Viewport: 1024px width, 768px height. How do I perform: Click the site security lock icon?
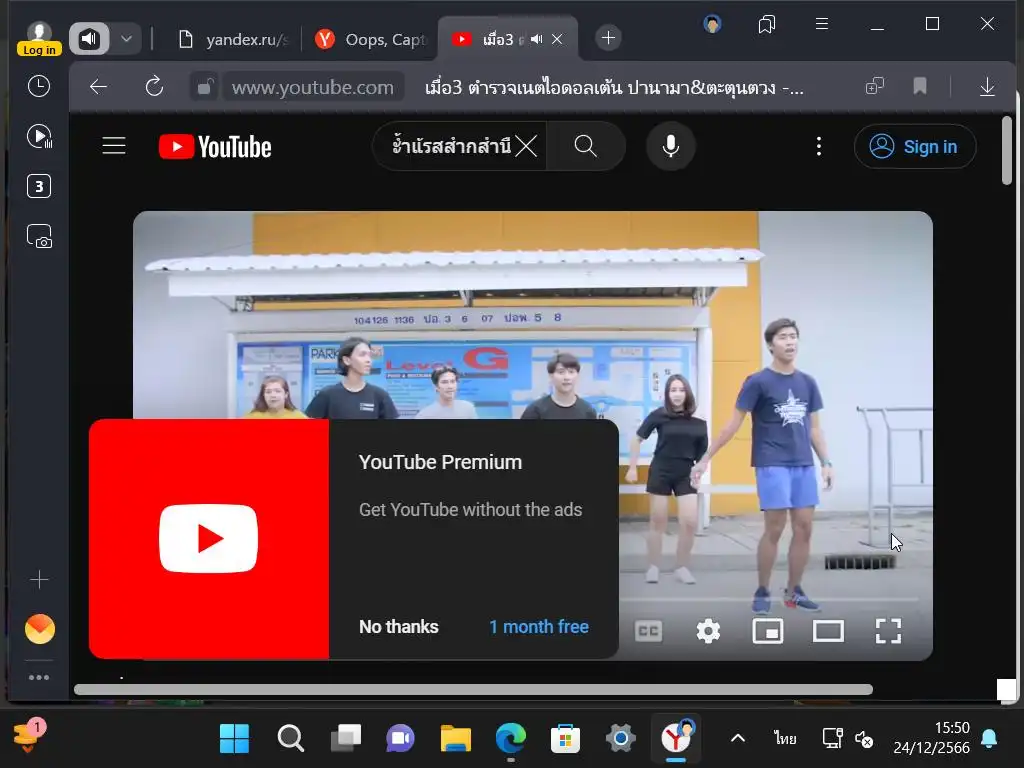pos(205,86)
